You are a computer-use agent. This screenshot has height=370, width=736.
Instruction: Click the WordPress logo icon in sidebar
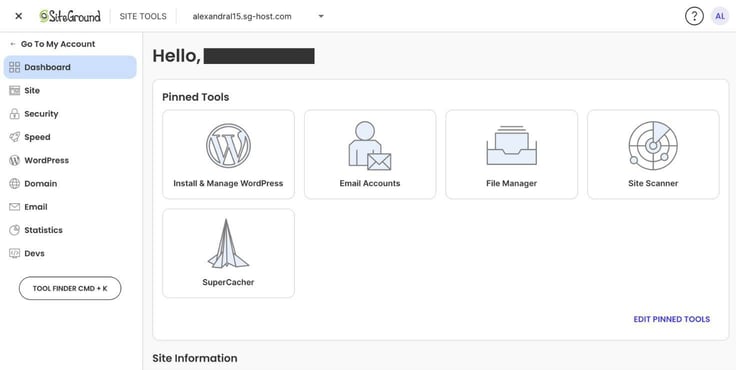(x=15, y=160)
